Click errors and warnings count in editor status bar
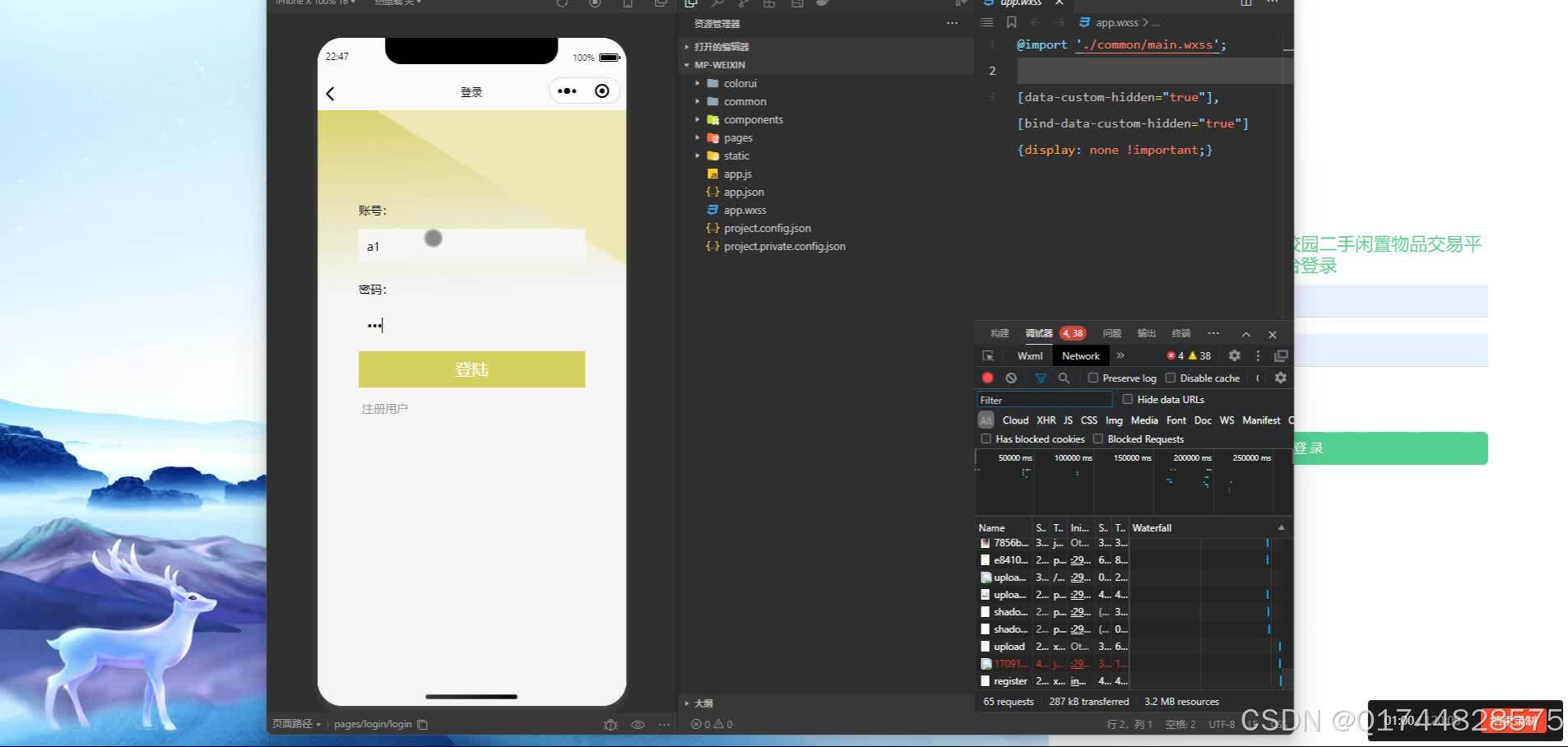1568x747 pixels. pos(712,724)
